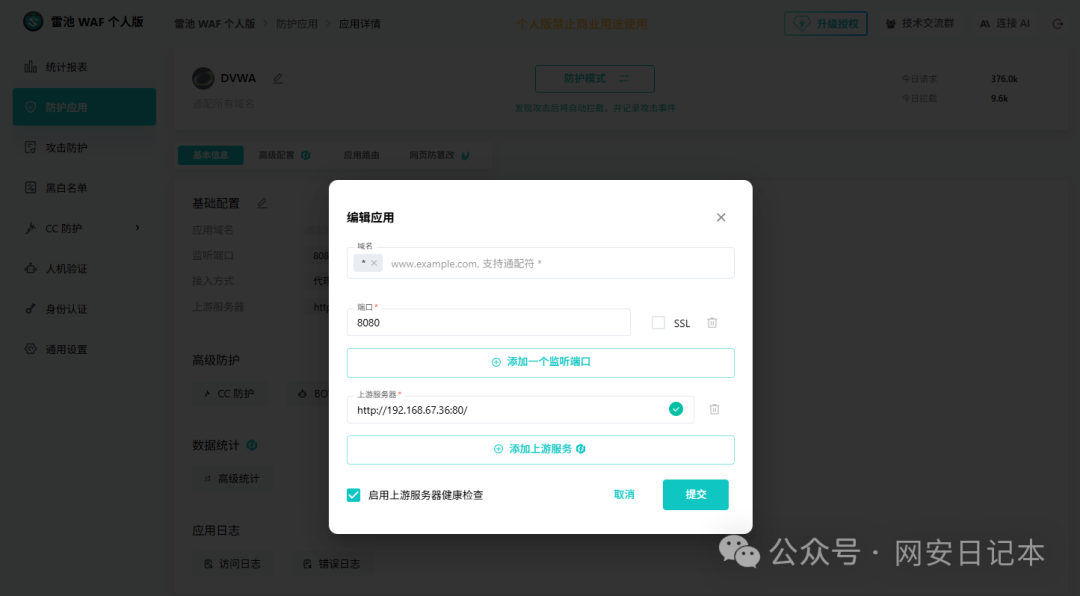Click the edit pencil beside 基础配置
Viewport: 1080px width, 596px height.
(262, 203)
